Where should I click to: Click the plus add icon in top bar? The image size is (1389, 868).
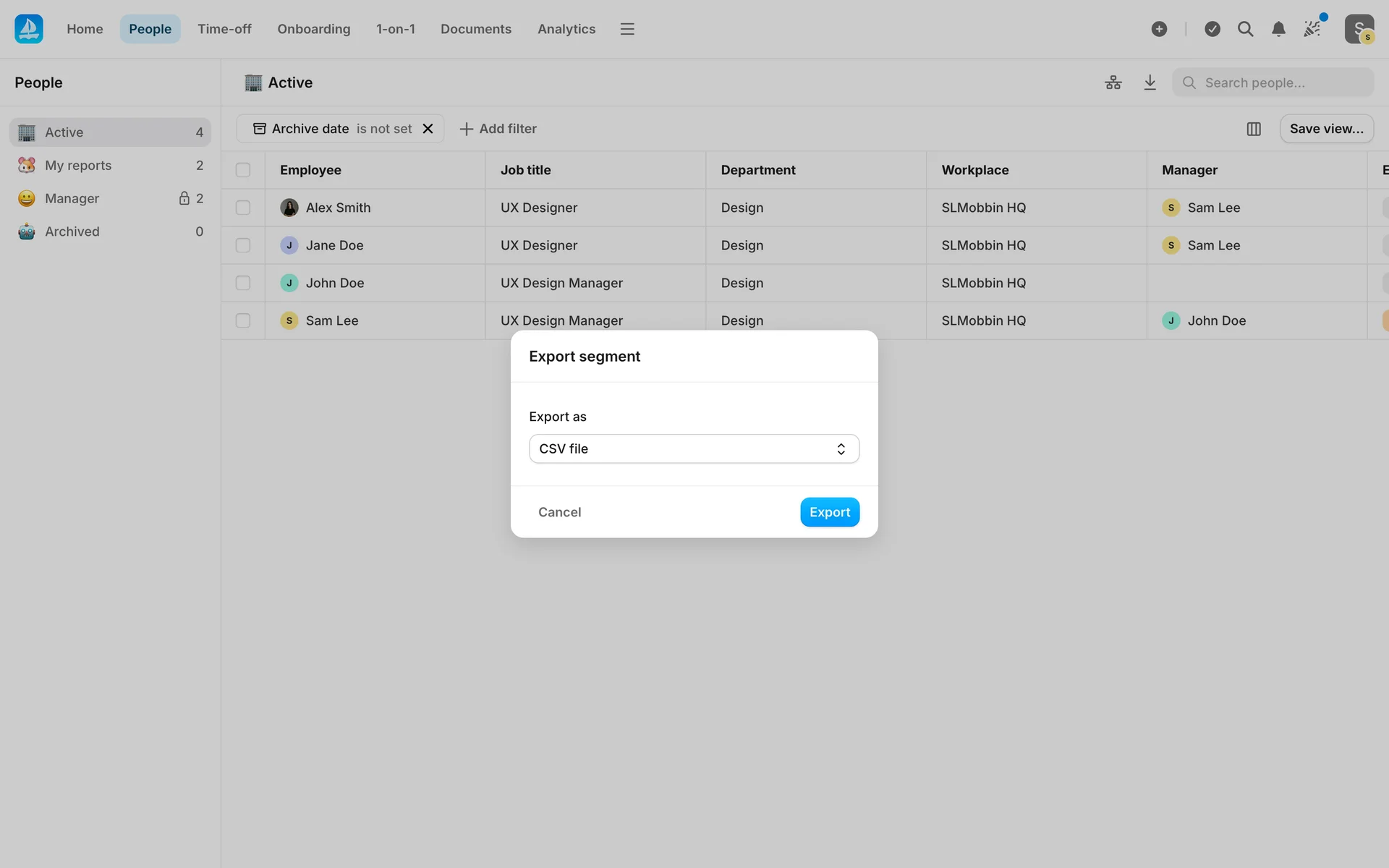1159,29
